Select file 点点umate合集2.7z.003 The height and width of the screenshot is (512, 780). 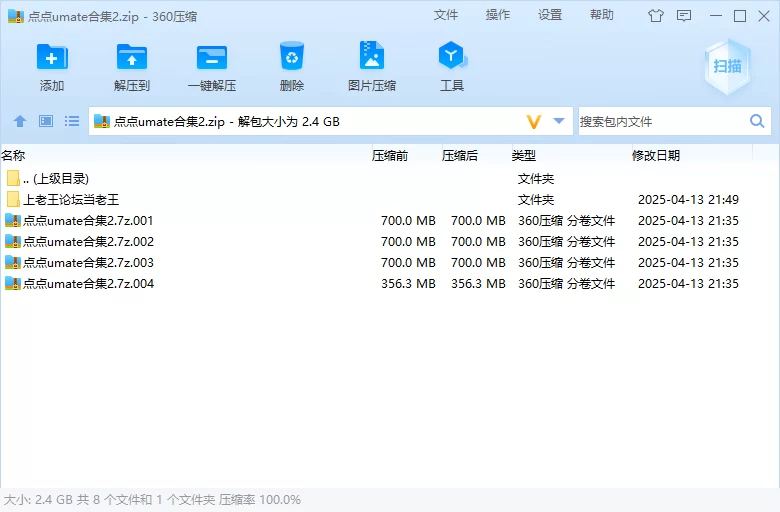(x=378, y=262)
